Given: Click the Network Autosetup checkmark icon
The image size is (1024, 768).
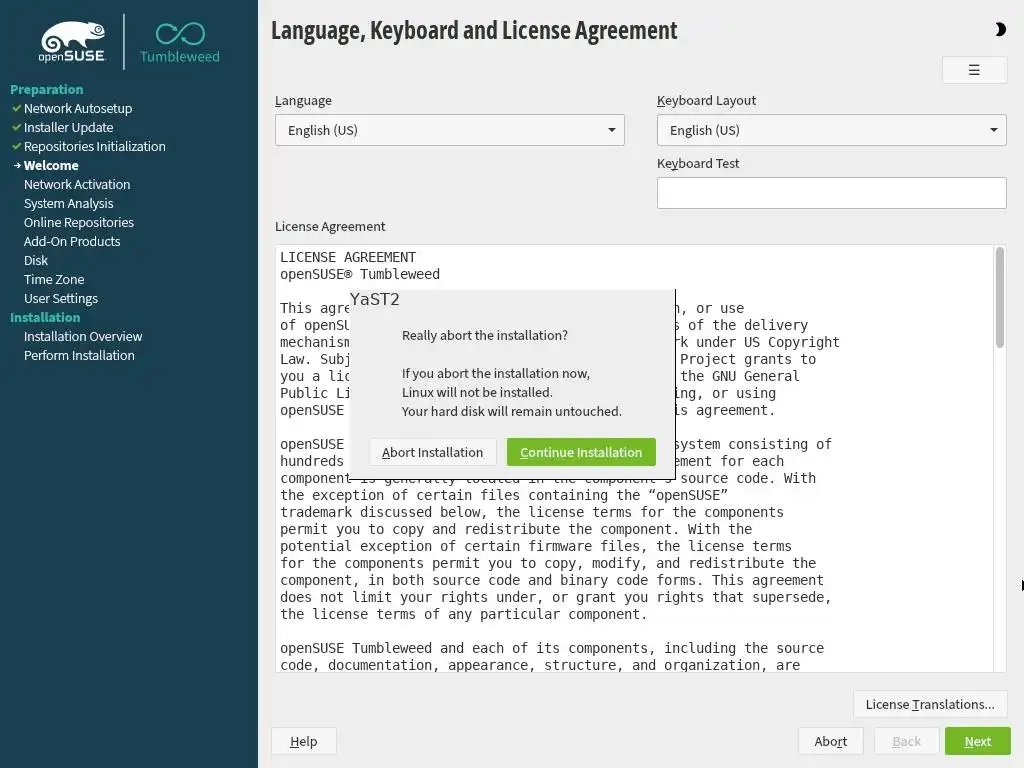Looking at the screenshot, I should [16, 108].
